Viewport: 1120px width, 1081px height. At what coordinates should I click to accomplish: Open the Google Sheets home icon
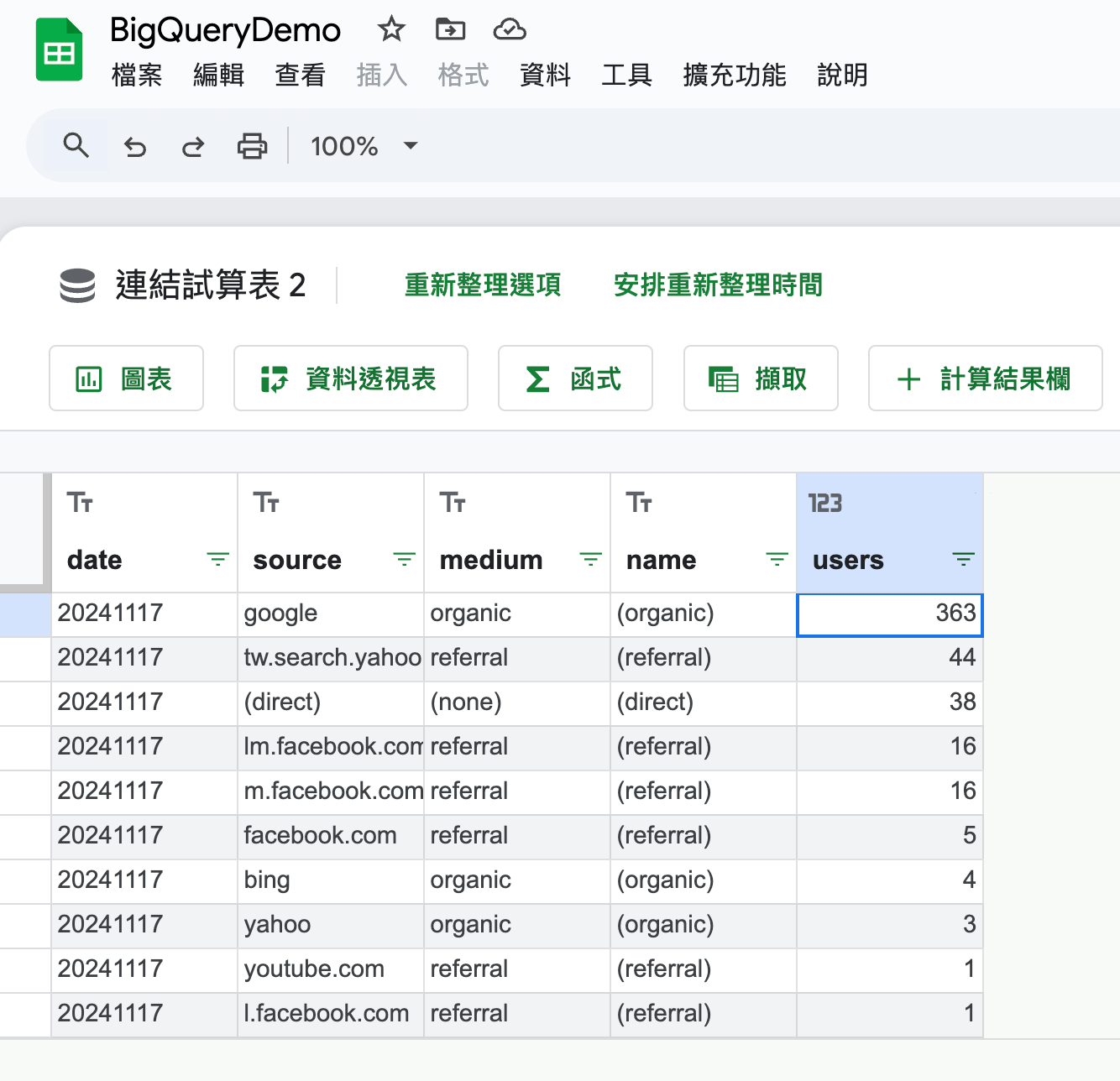pyautogui.click(x=59, y=50)
